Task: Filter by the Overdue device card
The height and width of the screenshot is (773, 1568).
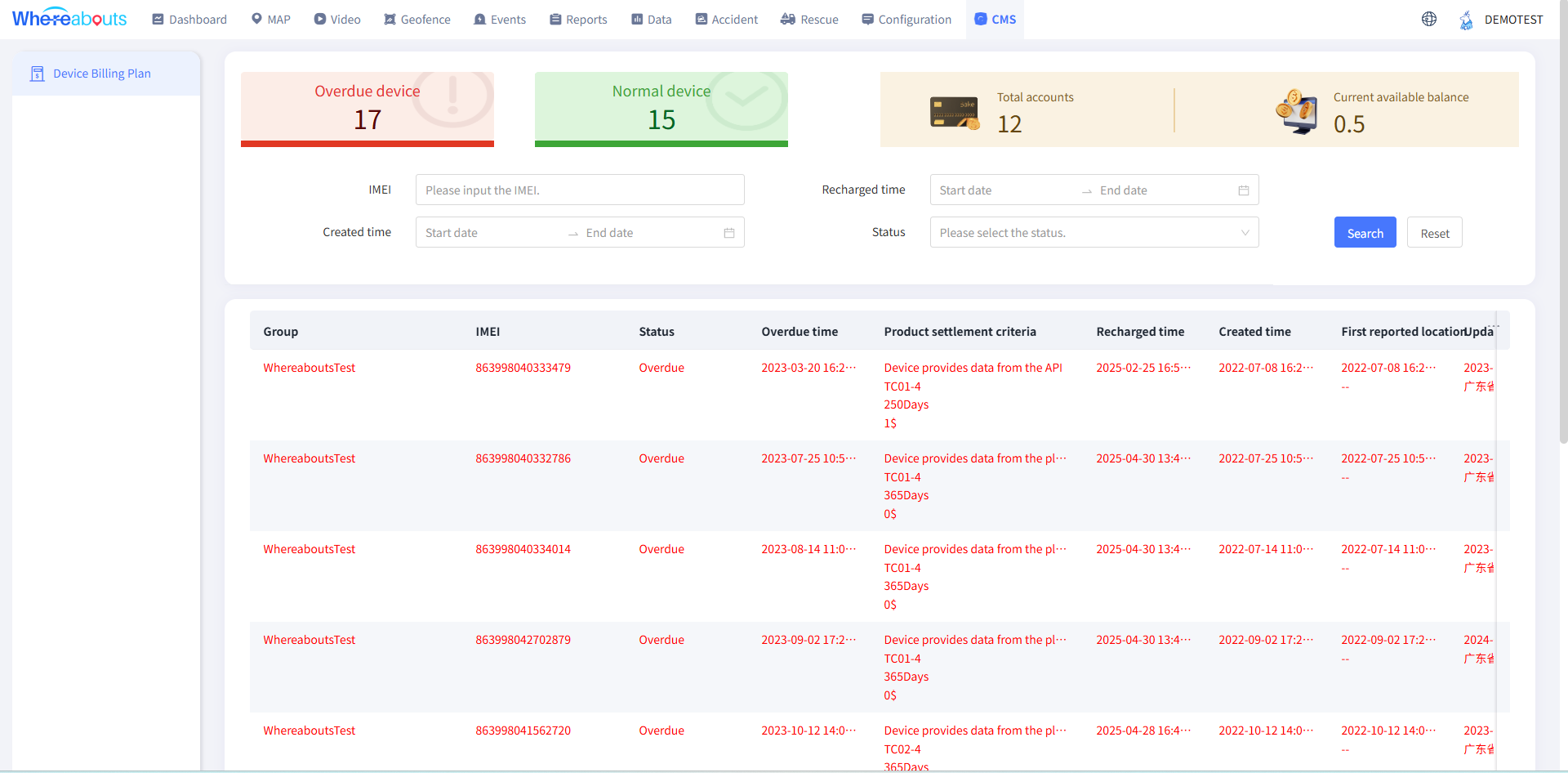Action: pos(367,109)
